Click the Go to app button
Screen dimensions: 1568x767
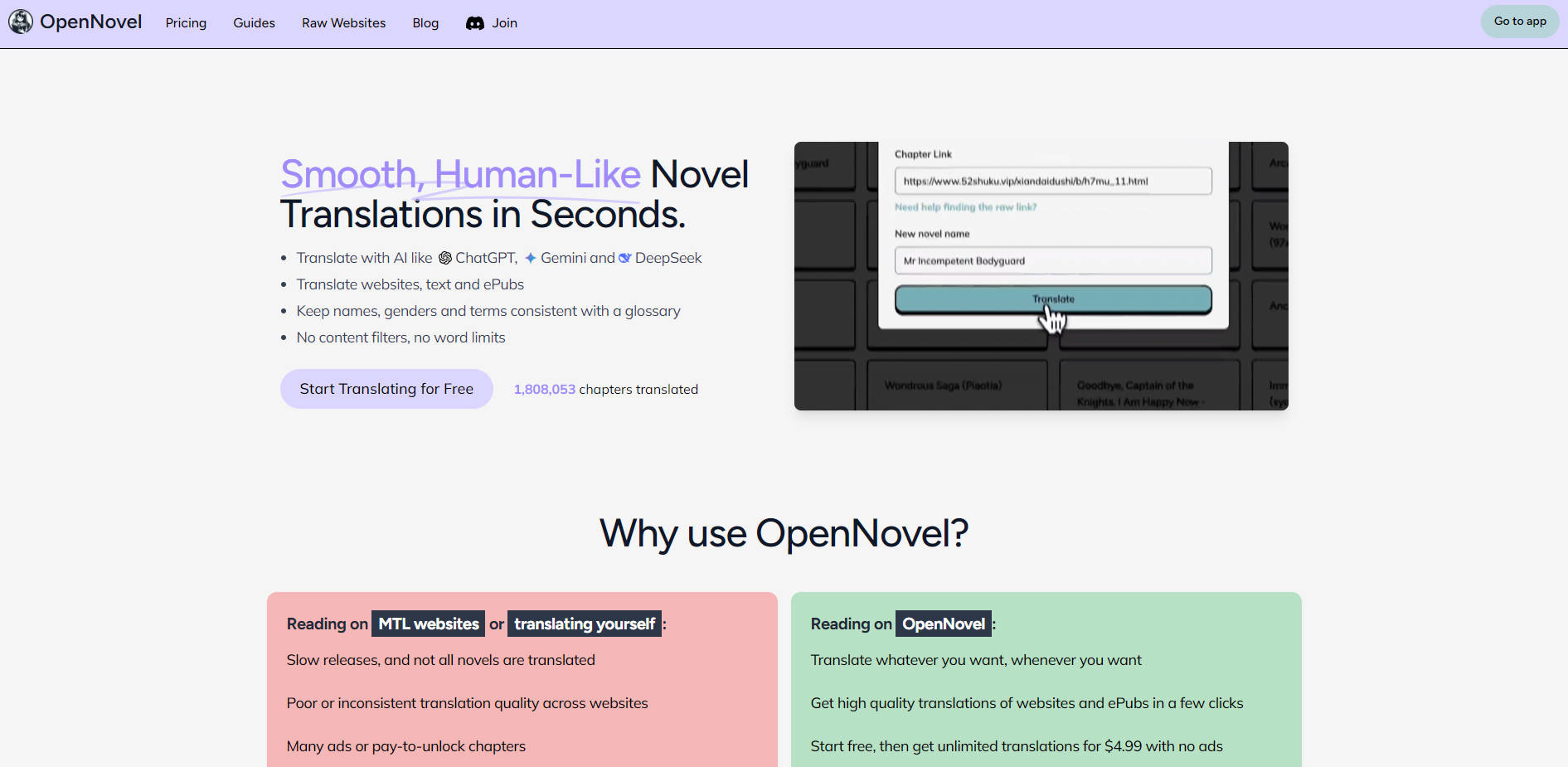[x=1519, y=21]
